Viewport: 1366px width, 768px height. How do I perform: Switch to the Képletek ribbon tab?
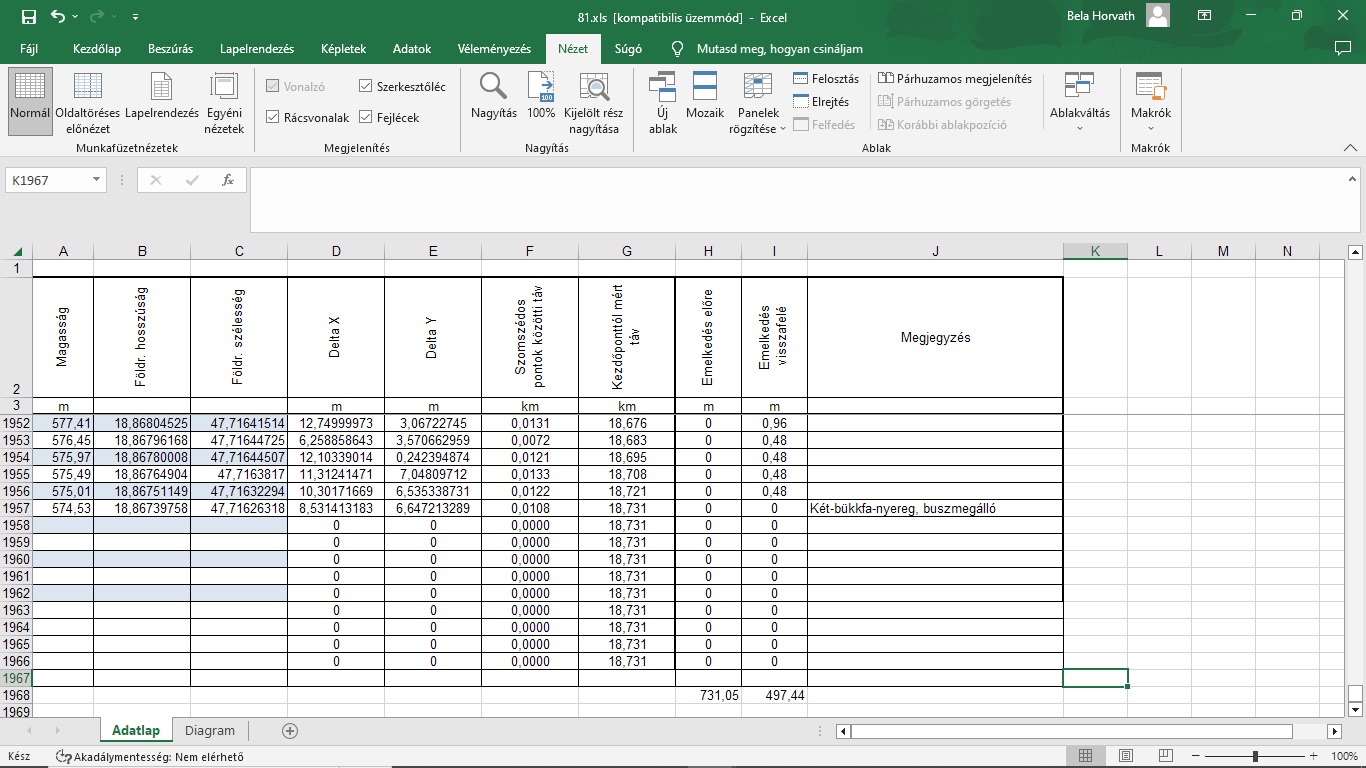(x=344, y=48)
